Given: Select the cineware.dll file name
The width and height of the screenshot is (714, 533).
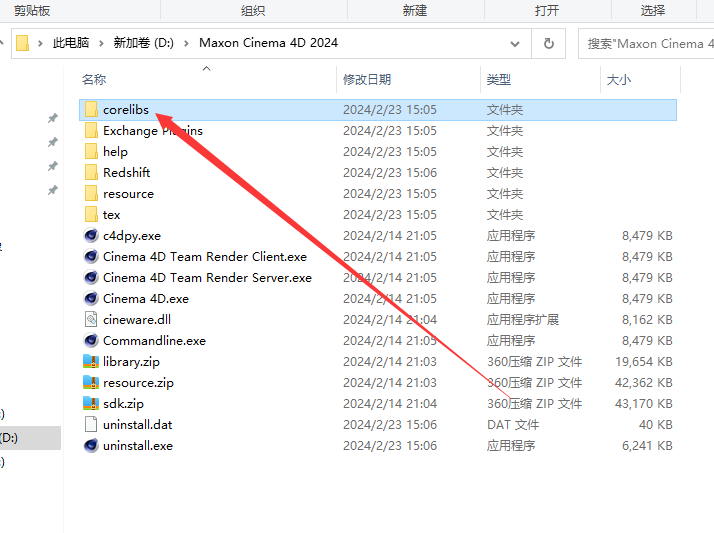Looking at the screenshot, I should [137, 320].
